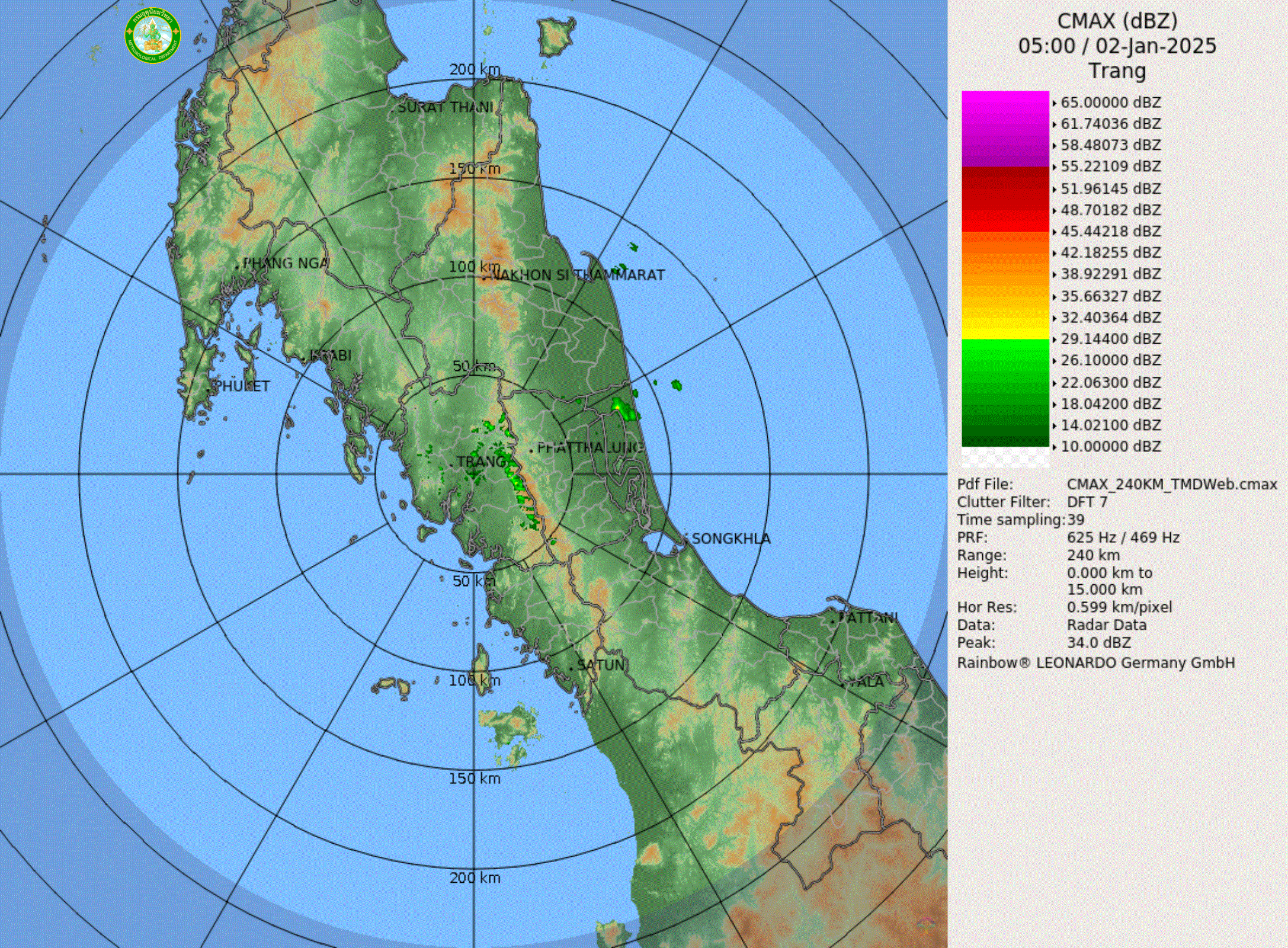Click the TRANG city label
The width and height of the screenshot is (1288, 948).
pyautogui.click(x=482, y=462)
